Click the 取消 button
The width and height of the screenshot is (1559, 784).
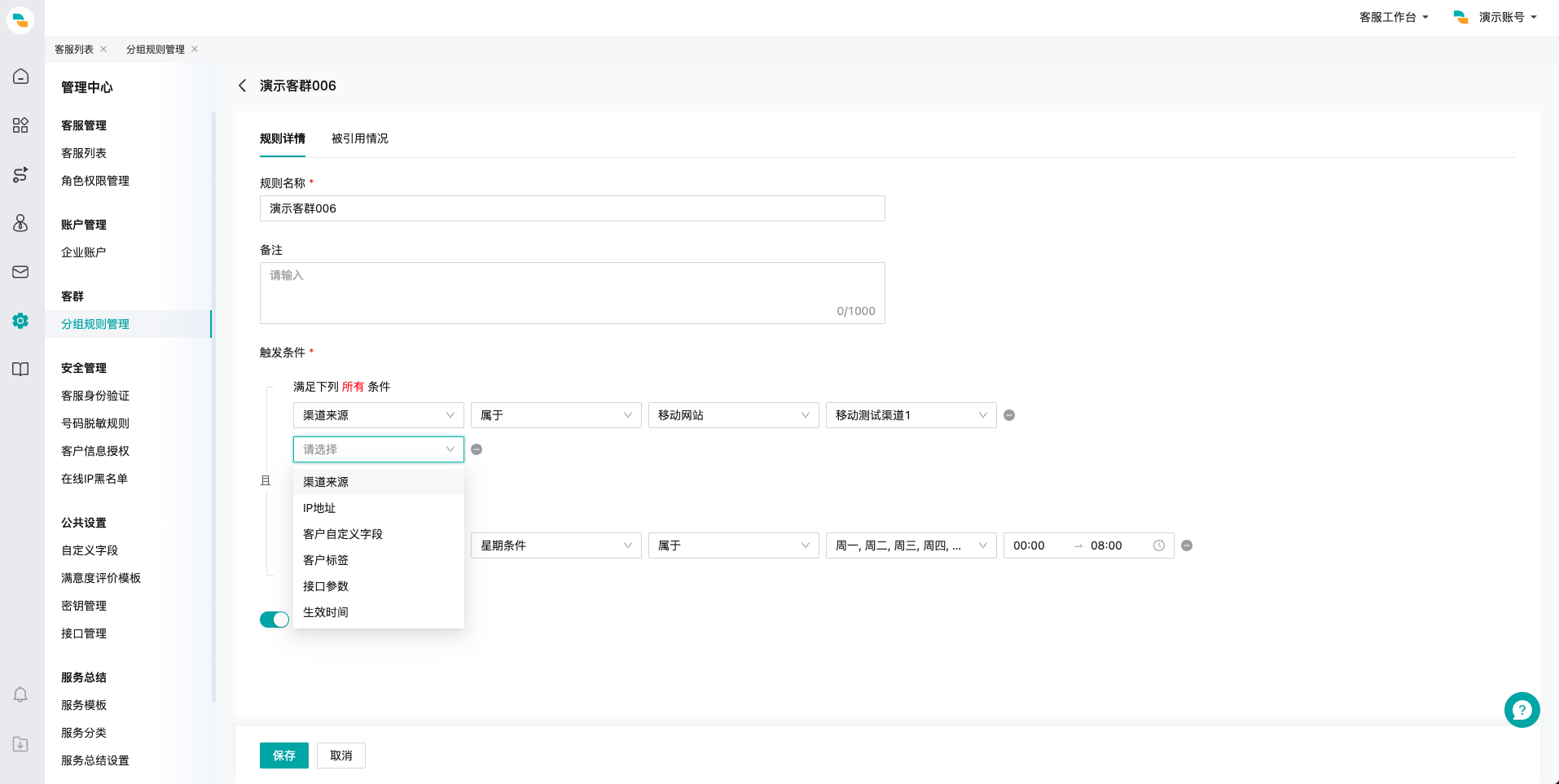(x=341, y=756)
